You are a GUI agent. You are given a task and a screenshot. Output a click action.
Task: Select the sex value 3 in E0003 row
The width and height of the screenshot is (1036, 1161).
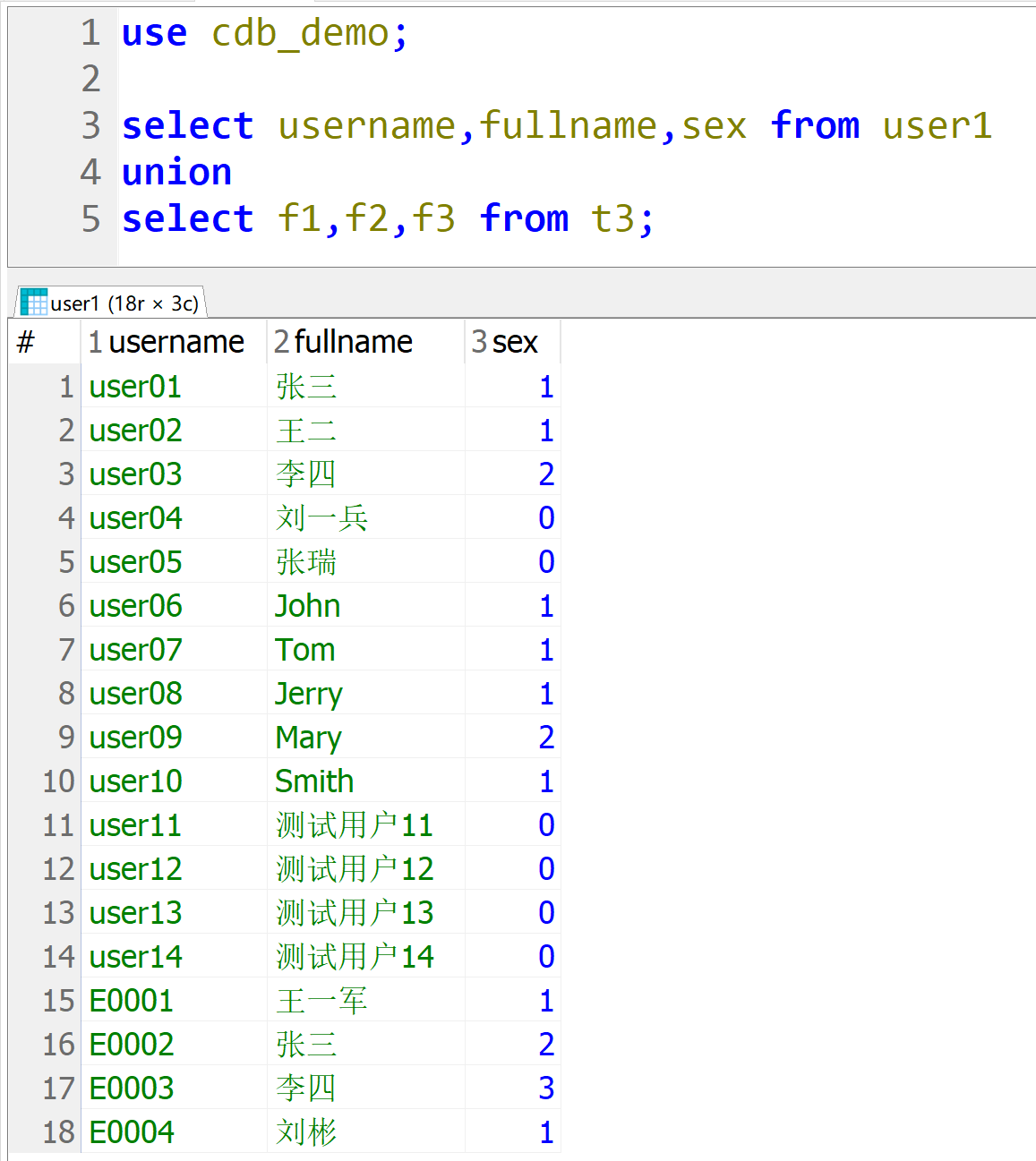pos(545,1088)
